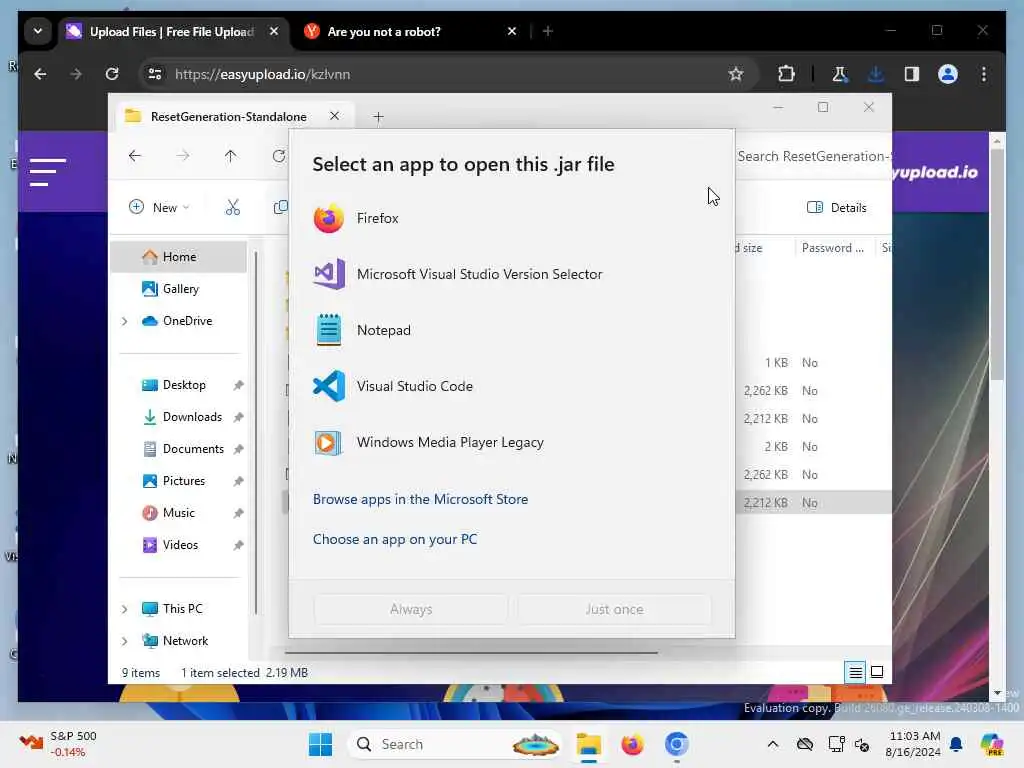Open the Windows Start menu
This screenshot has width=1024, height=768.
(321, 744)
